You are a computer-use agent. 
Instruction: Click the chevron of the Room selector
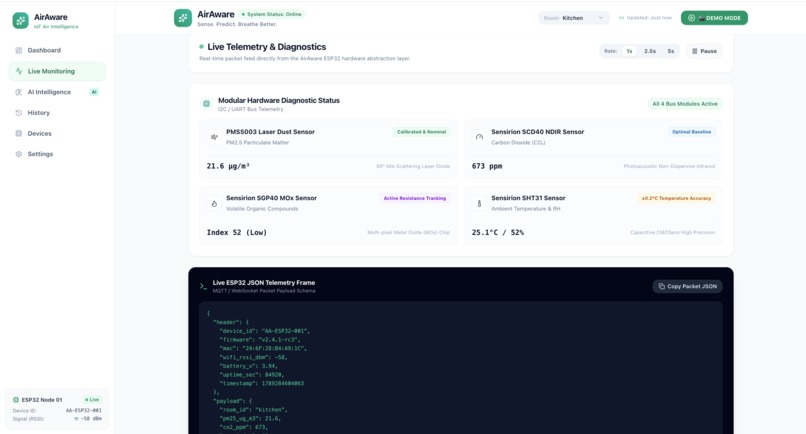point(600,18)
